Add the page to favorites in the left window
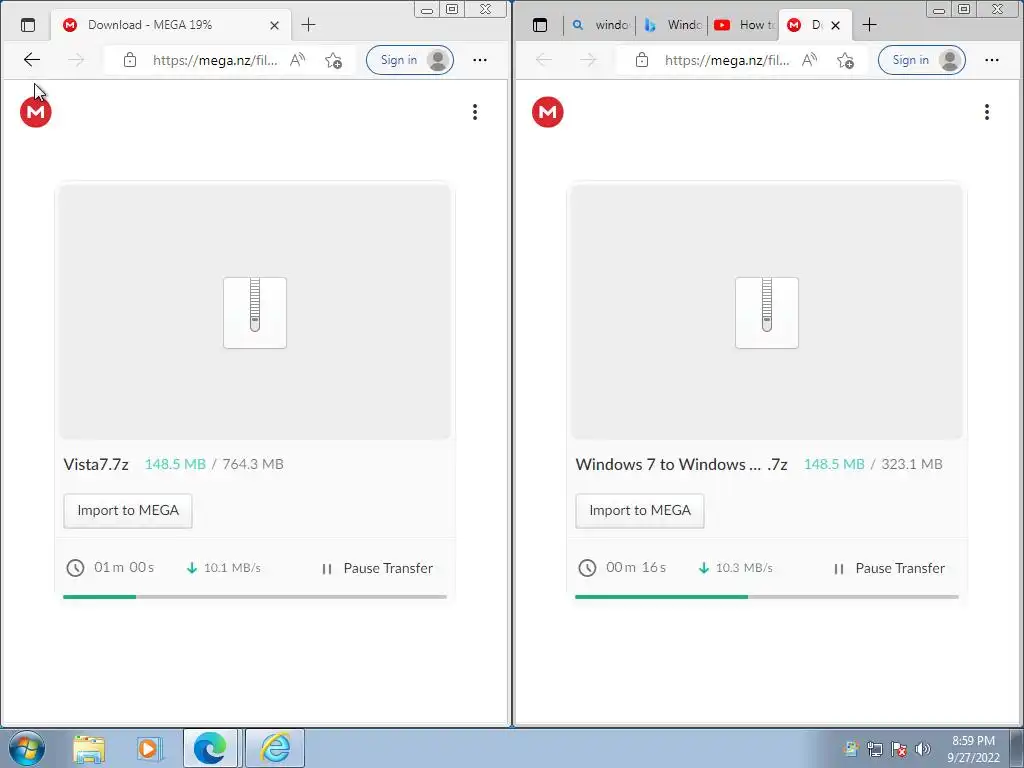This screenshot has height=768, width=1024. click(334, 60)
